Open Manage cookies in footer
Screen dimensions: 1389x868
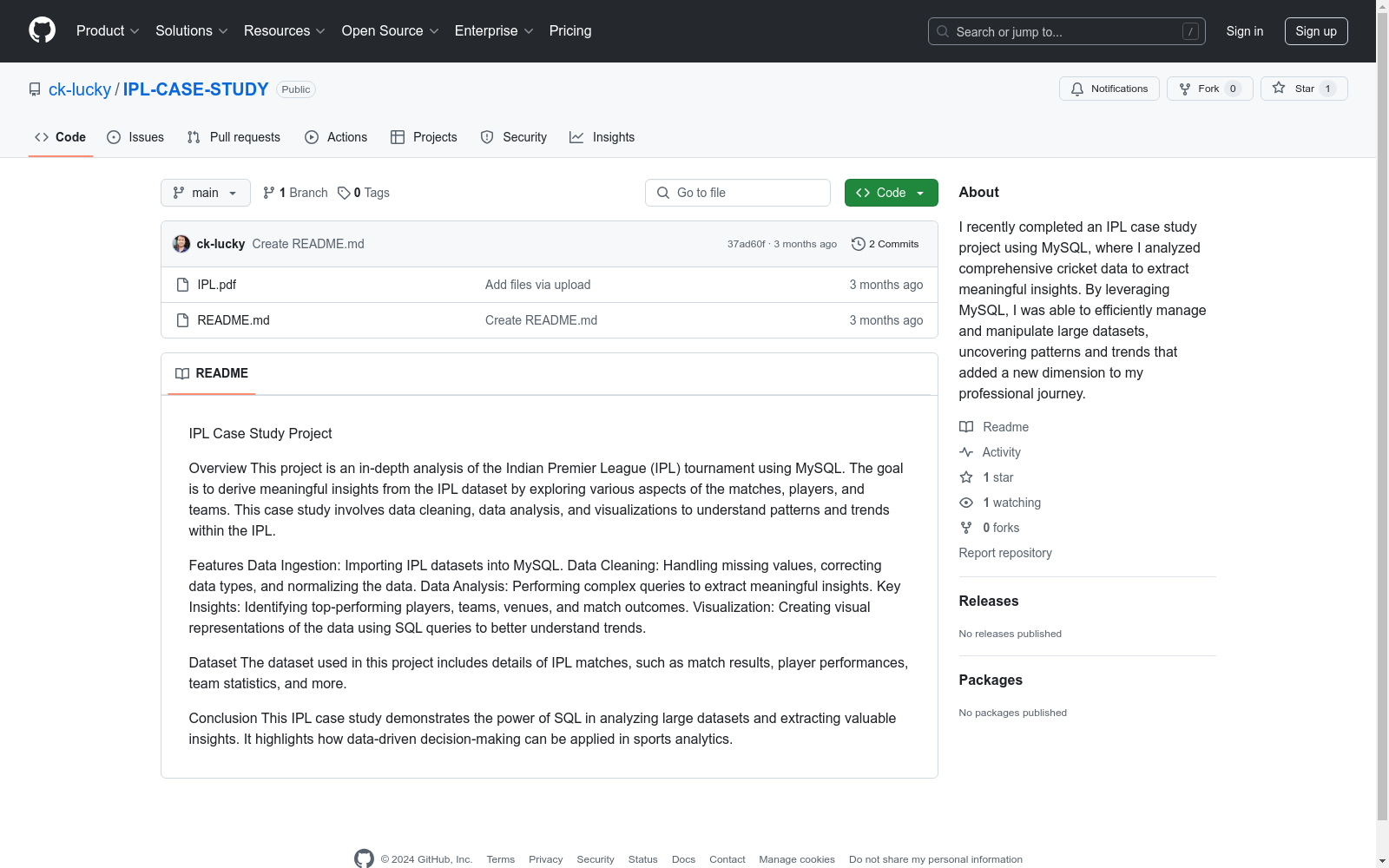point(797,859)
